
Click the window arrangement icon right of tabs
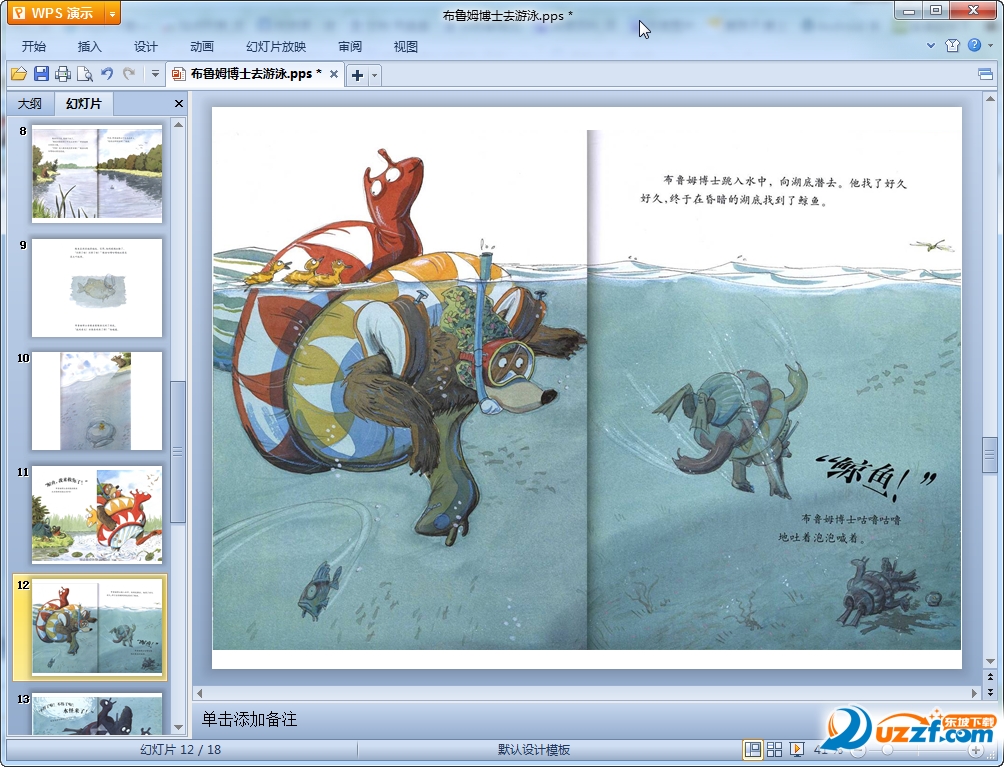[985, 75]
